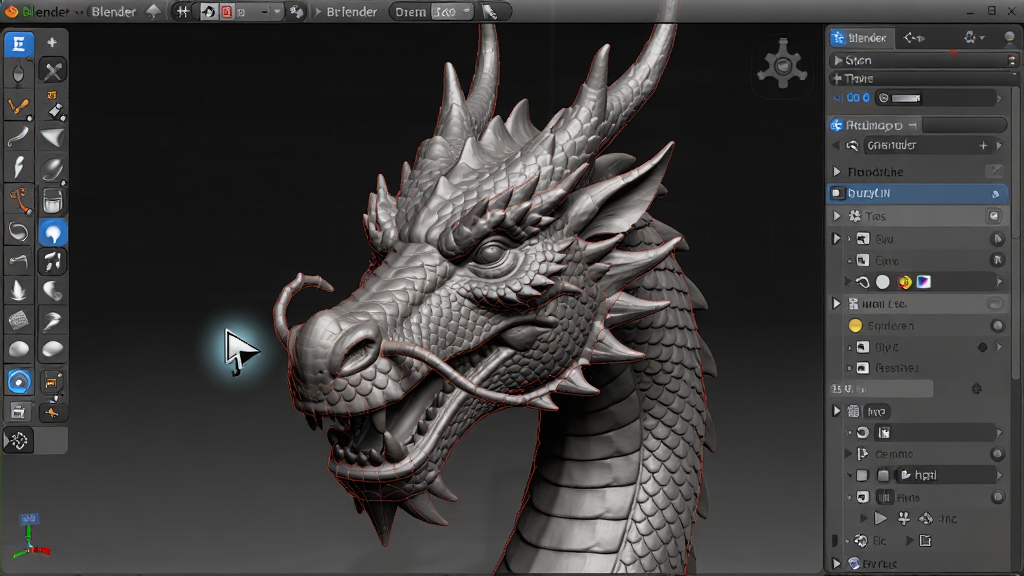Screen dimensions: 1024x576
Task: Switch to the Blender panel tab
Action: [x=859, y=38]
